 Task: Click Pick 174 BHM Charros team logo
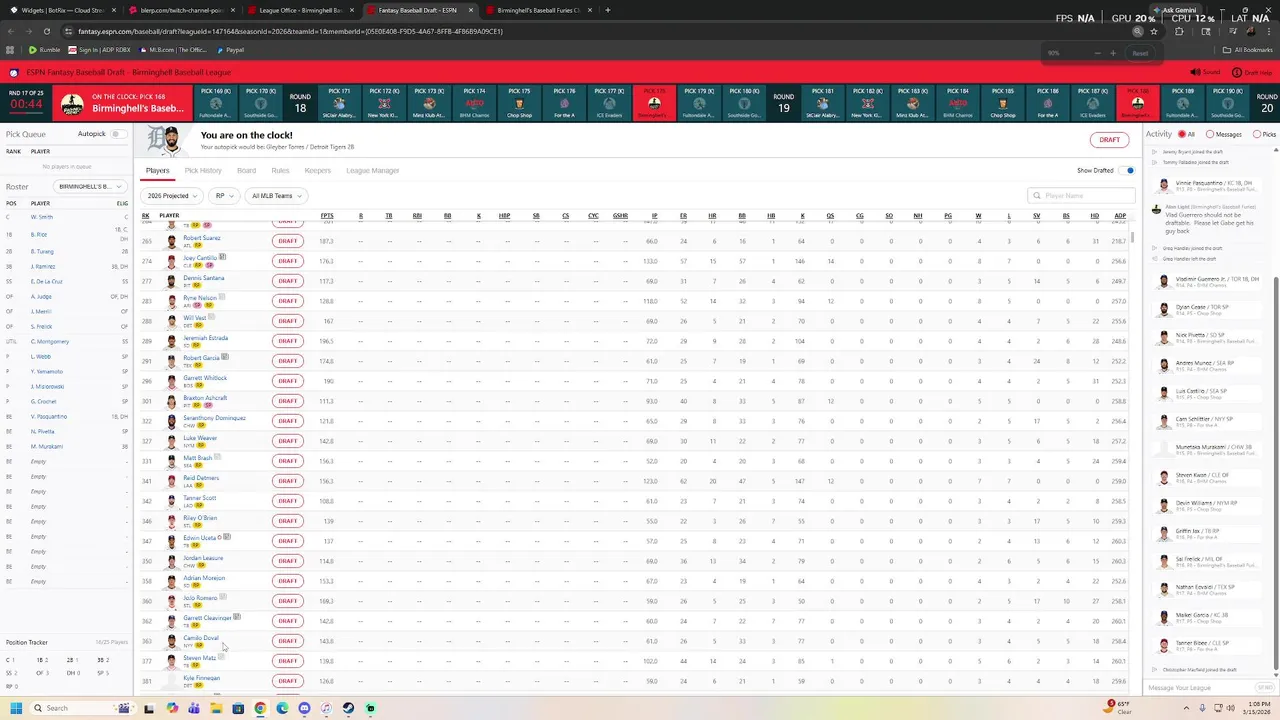point(474,103)
